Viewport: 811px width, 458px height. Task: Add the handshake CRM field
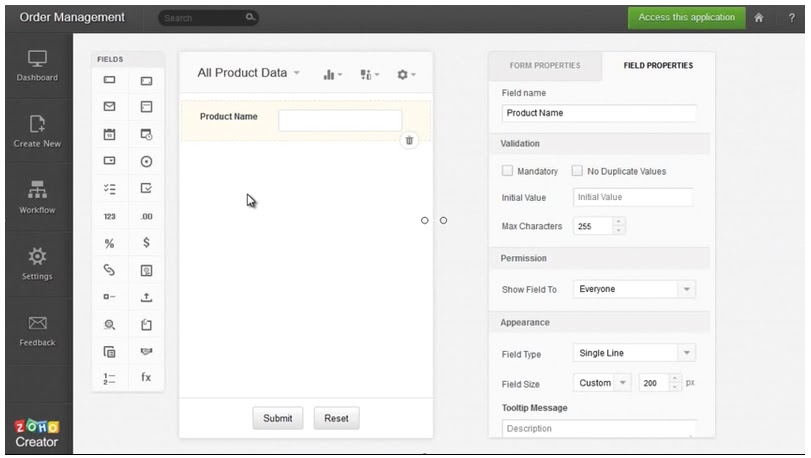[146, 352]
